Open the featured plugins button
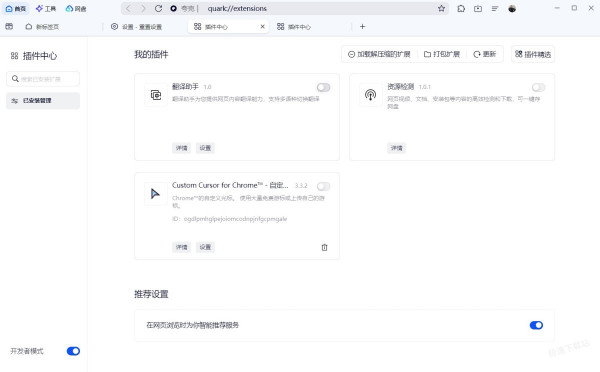The width and height of the screenshot is (600, 372). point(533,54)
